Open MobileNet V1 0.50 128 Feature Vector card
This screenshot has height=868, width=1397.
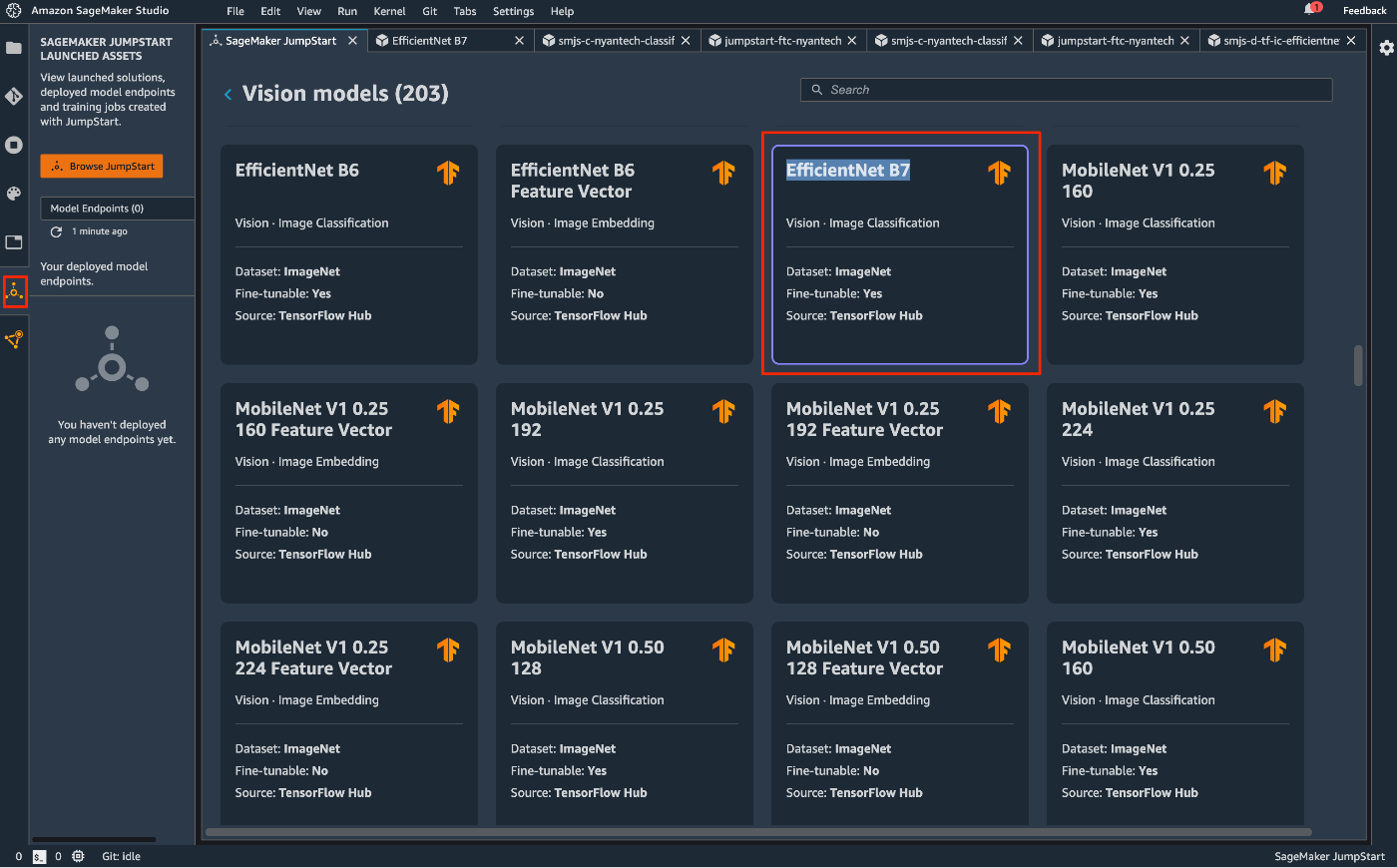(900, 723)
